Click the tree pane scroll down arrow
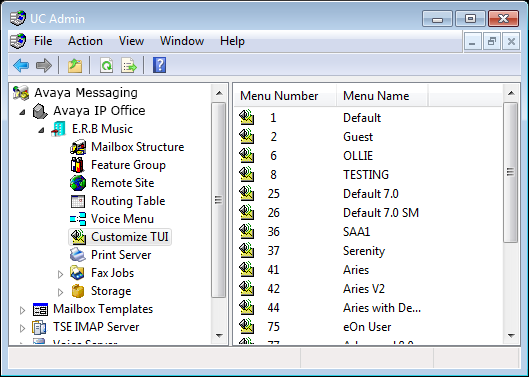529x377 pixels. coord(219,335)
